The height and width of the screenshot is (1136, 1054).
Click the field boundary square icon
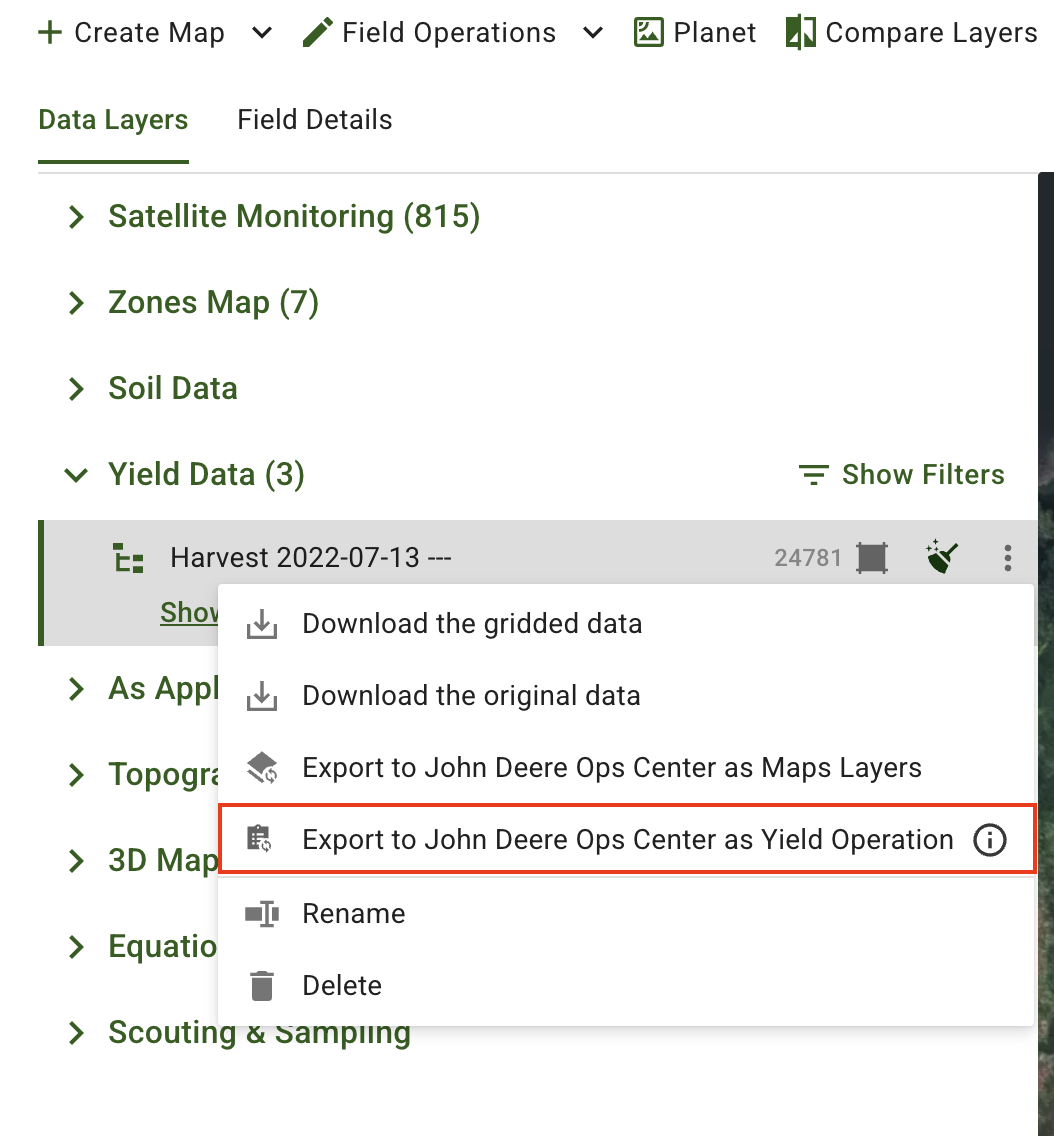click(x=872, y=557)
